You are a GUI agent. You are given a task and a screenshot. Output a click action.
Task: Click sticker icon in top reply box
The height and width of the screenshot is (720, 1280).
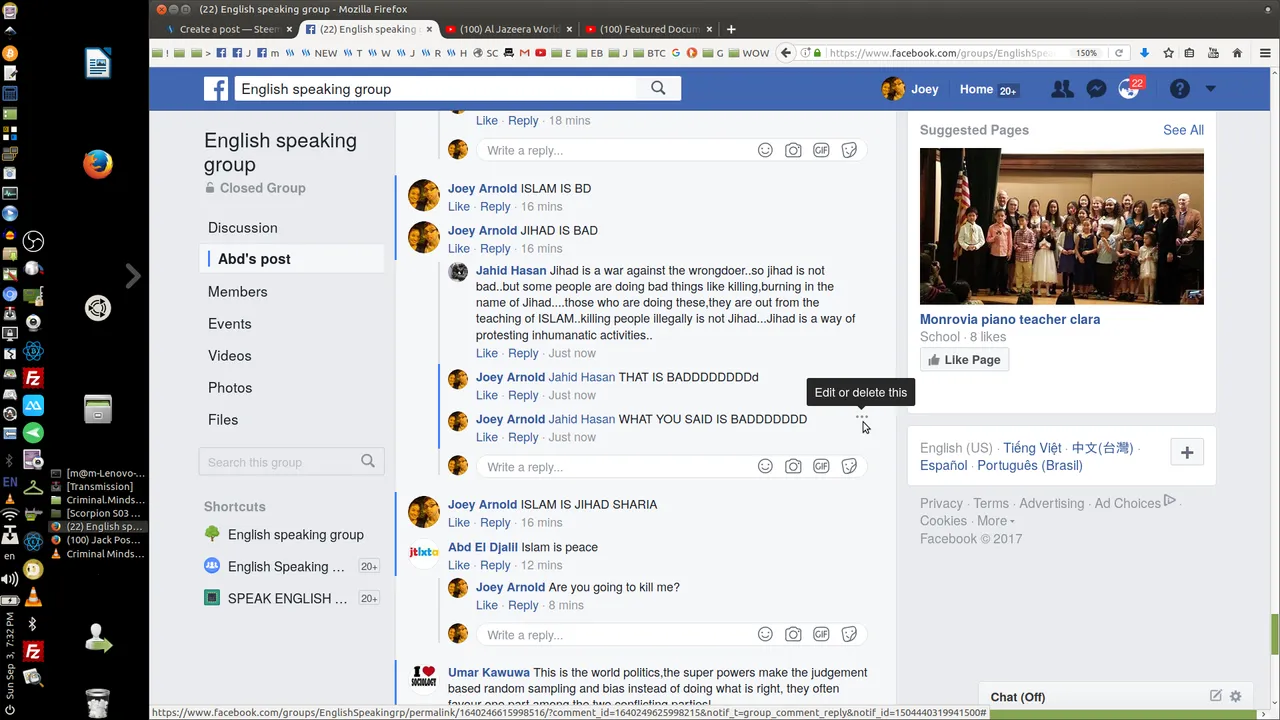[849, 150]
